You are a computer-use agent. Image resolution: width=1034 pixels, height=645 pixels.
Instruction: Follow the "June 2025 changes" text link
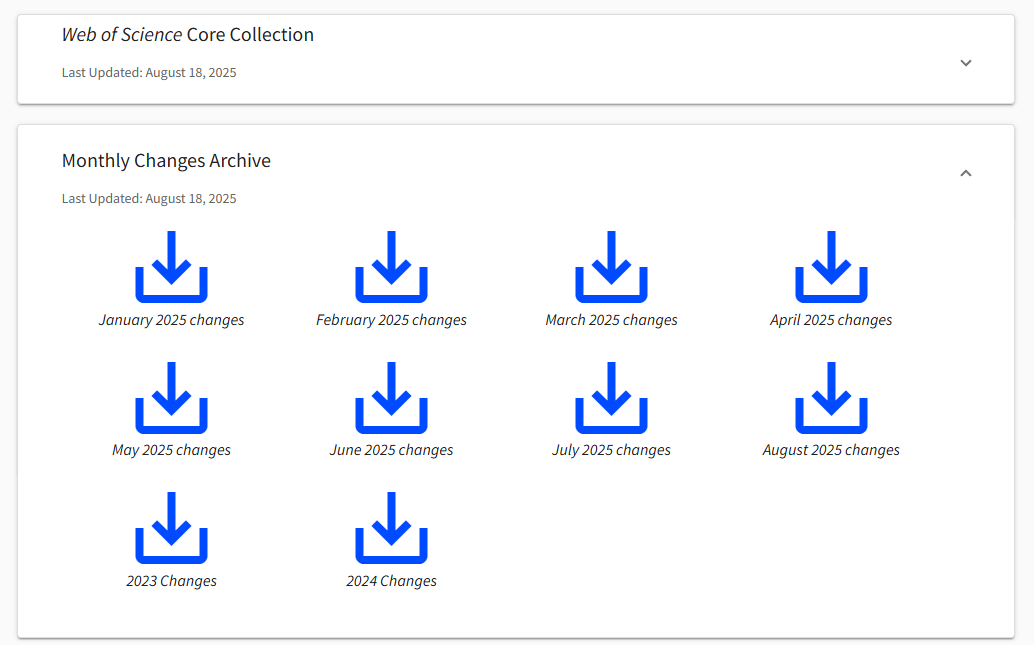pos(391,451)
